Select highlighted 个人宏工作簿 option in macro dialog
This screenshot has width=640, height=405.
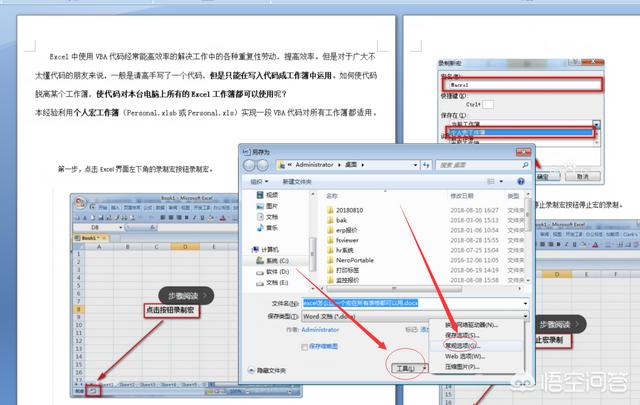[x=520, y=132]
